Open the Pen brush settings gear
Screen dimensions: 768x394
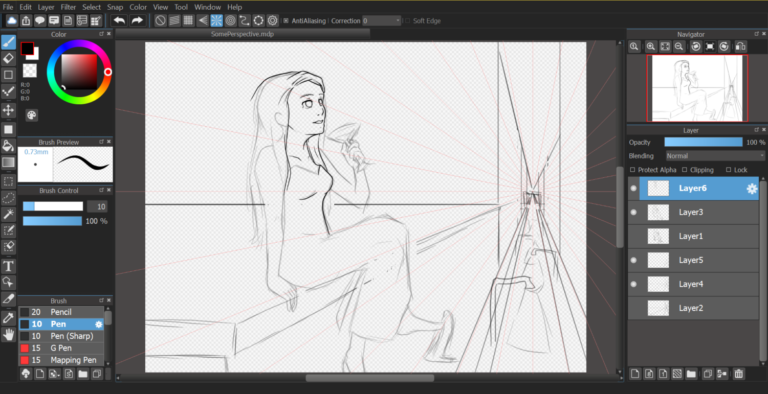point(98,324)
